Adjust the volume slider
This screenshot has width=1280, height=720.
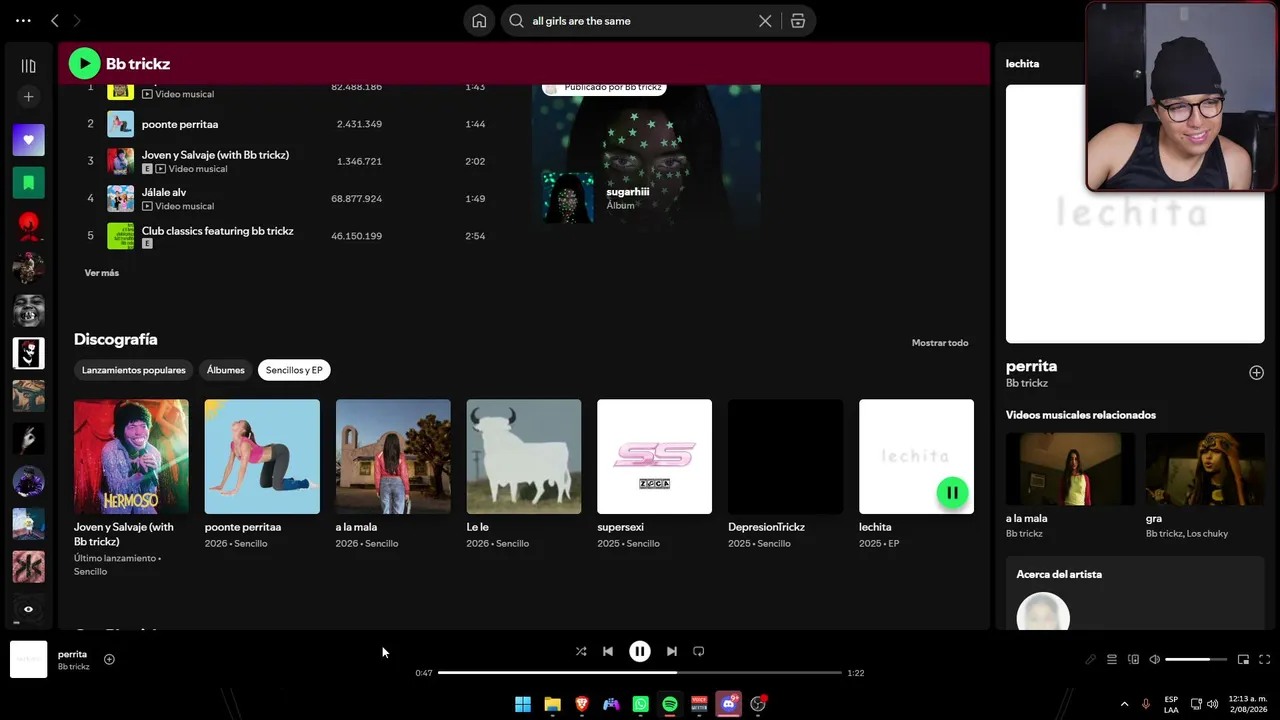(x=1196, y=659)
